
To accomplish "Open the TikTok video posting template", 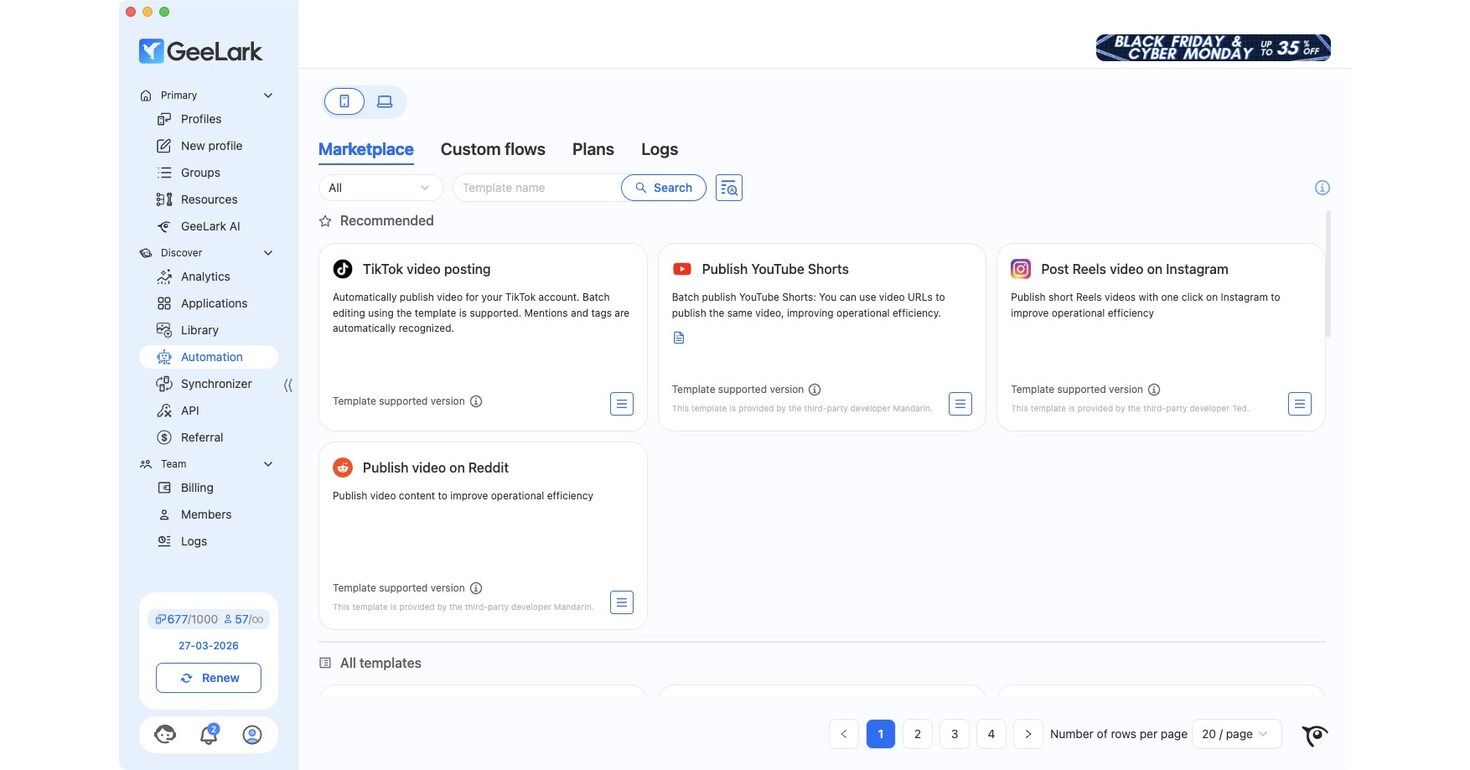I will coord(426,269).
